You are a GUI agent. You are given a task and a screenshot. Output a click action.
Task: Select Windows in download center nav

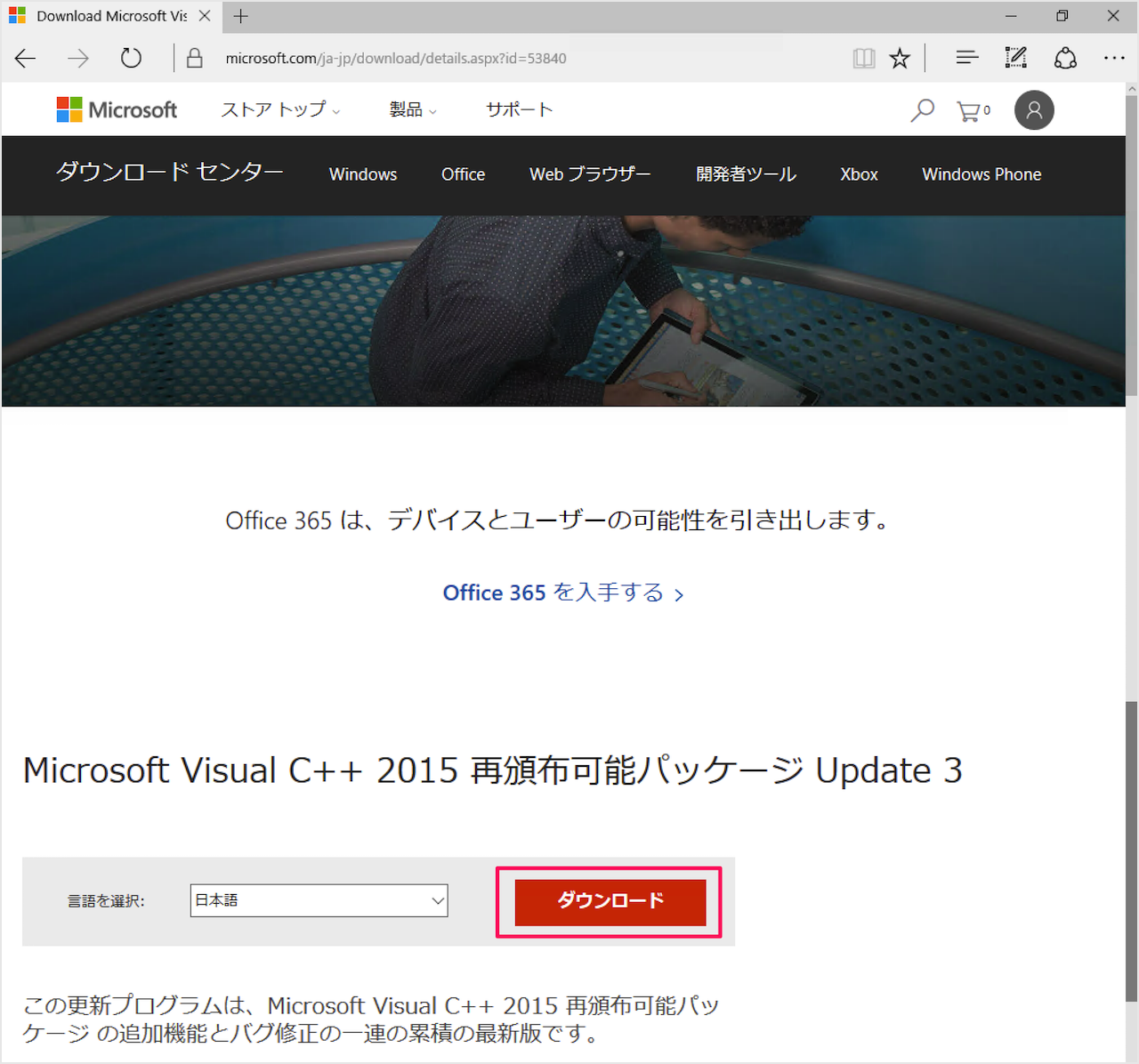point(363,174)
